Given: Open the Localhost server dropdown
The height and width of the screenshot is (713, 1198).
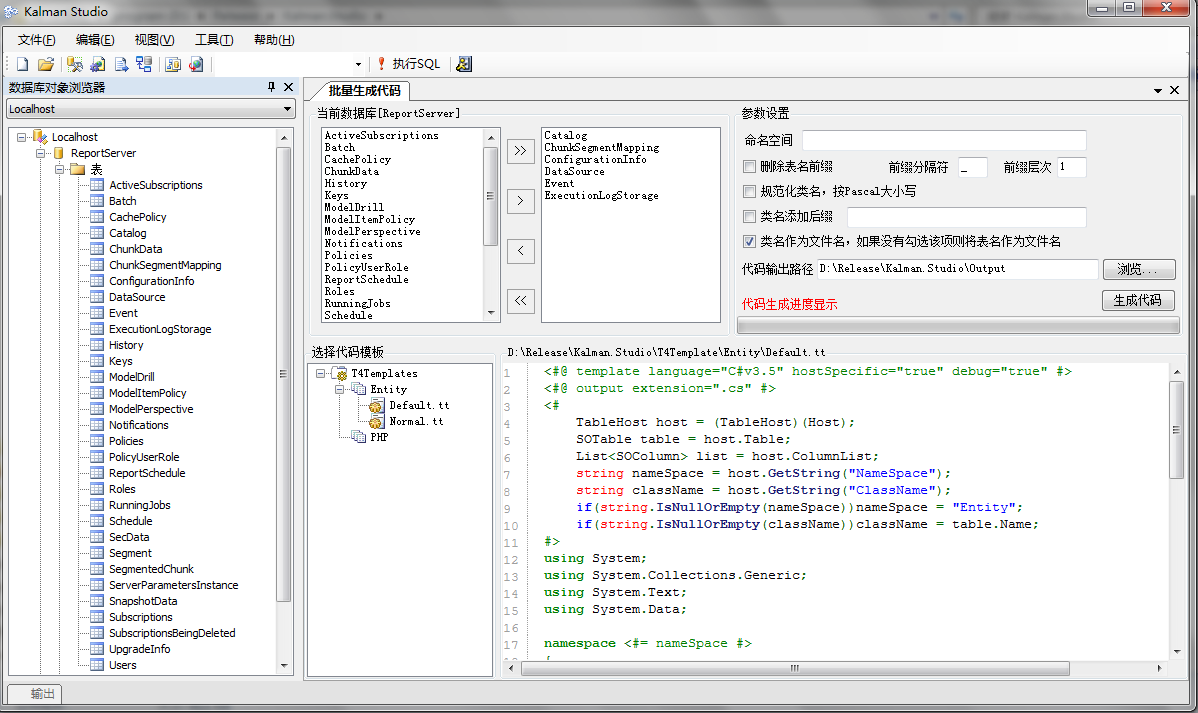Looking at the screenshot, I should [287, 109].
